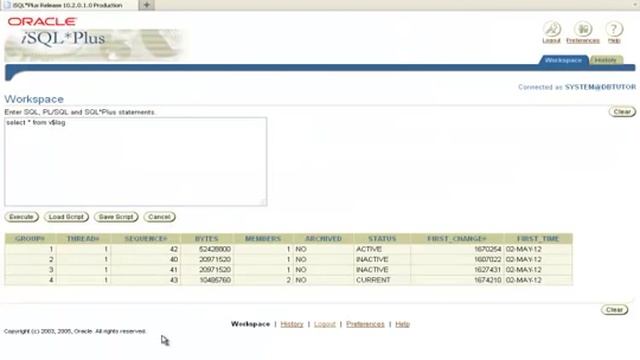Screen dimensions: 640x360
Task: Select the iSQL*Plus Release browser tab
Action: coord(69,5)
